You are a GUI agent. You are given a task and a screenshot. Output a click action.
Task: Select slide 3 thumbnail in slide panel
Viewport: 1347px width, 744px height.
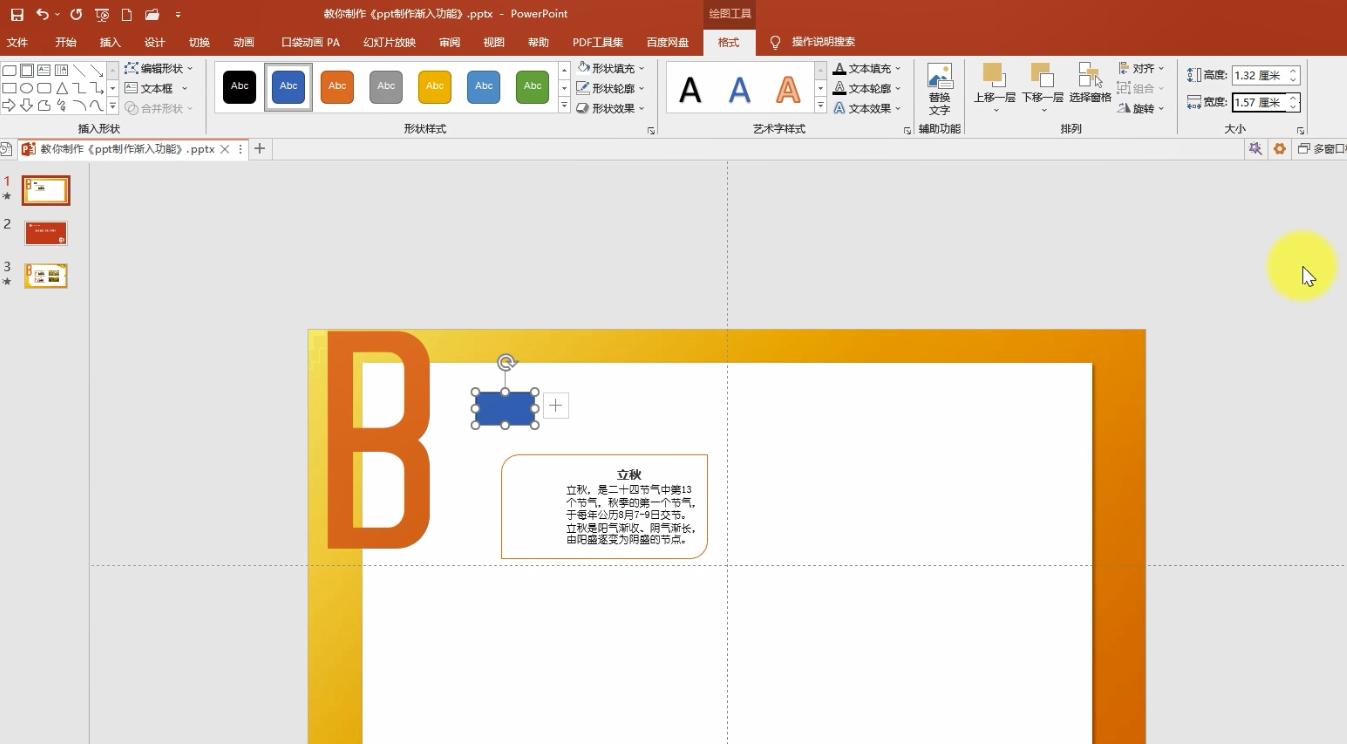(x=45, y=275)
